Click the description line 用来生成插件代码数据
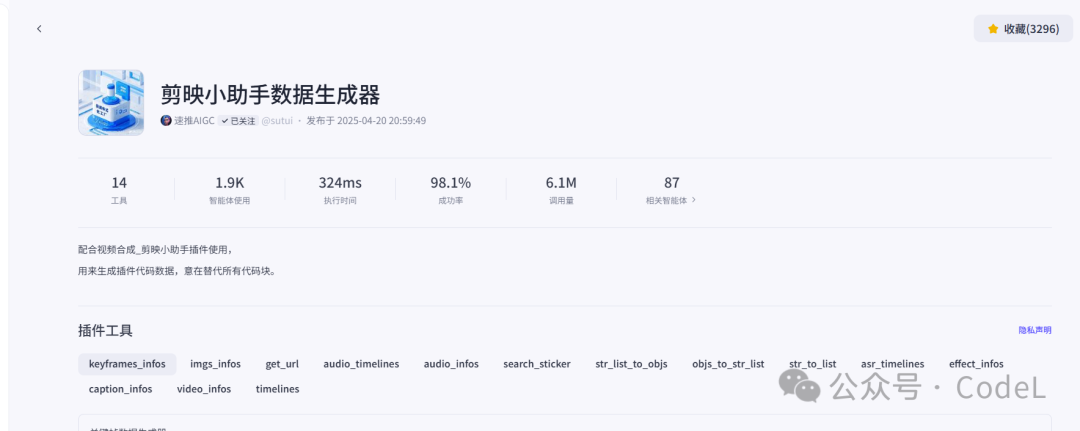Image resolution: width=1080 pixels, height=431 pixels. [127, 271]
